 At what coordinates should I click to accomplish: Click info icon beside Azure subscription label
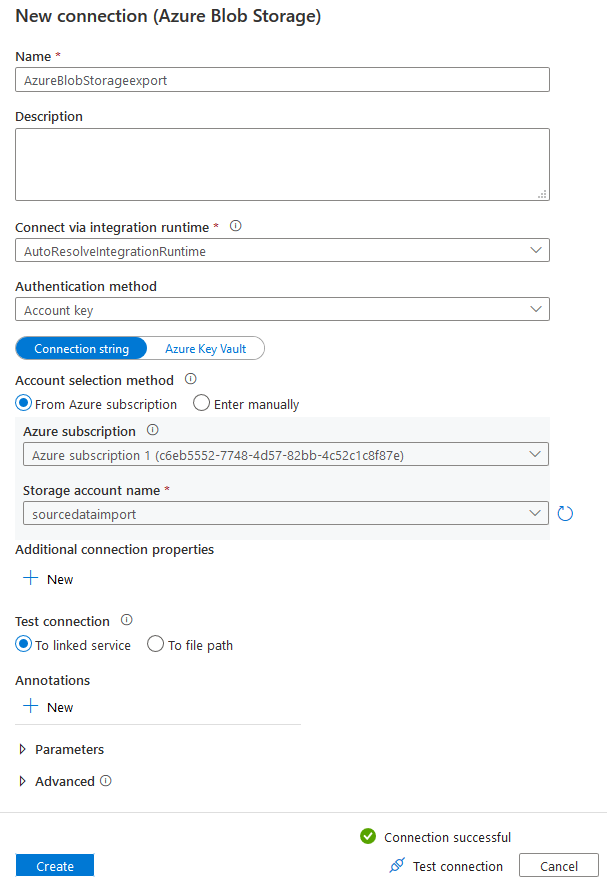tap(153, 430)
